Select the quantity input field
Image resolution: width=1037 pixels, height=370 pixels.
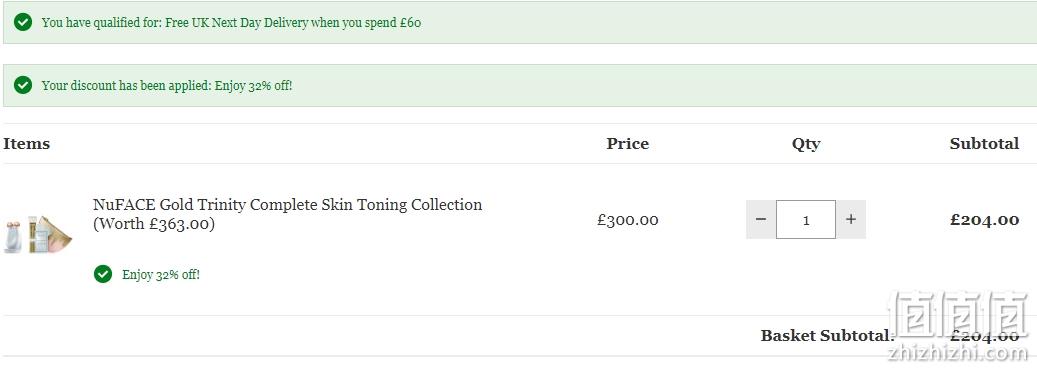(x=806, y=219)
